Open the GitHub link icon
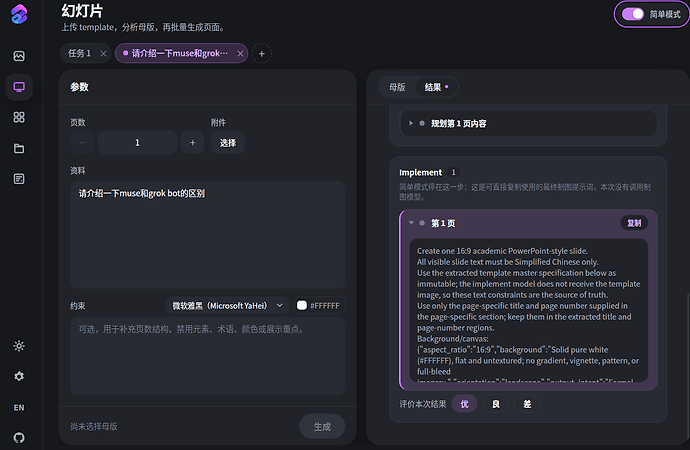Image resolution: width=690 pixels, height=450 pixels. [x=19, y=438]
